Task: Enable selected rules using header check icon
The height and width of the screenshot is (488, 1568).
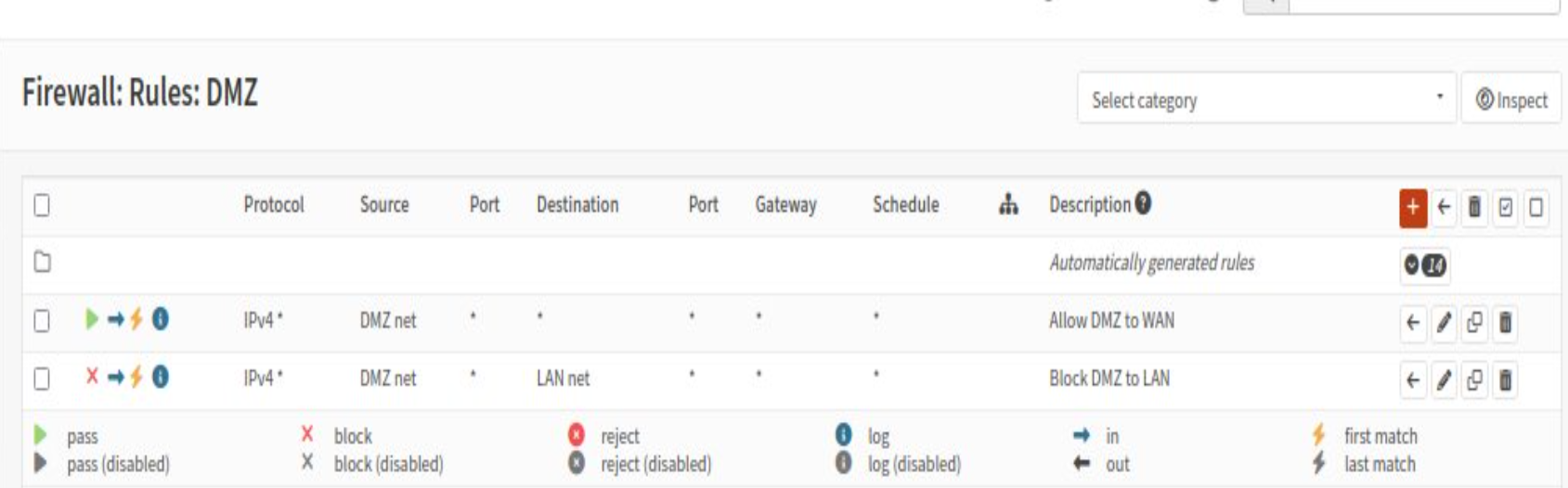Action: (1505, 208)
